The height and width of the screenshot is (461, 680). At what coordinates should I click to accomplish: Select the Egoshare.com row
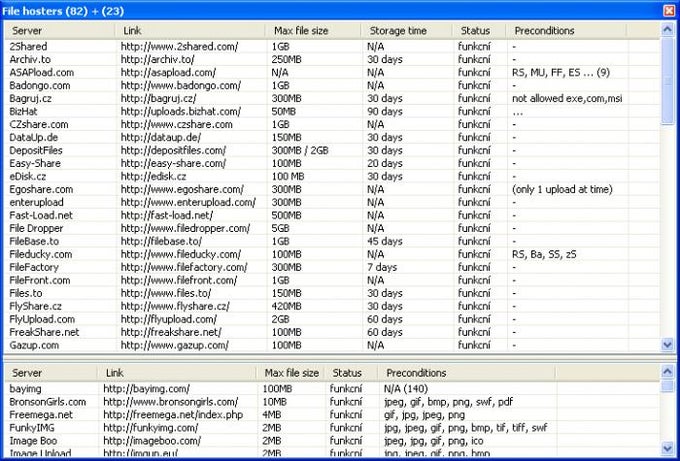coord(332,190)
